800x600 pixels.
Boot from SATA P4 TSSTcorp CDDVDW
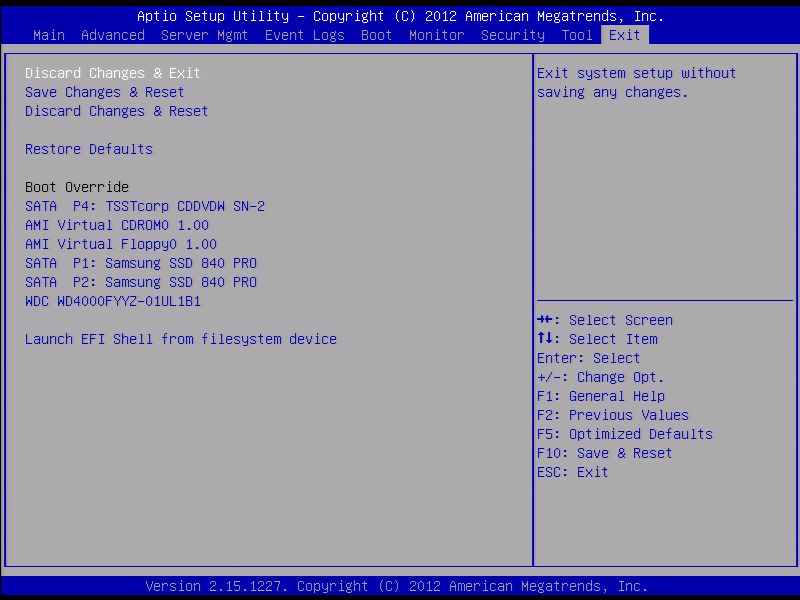(x=145, y=206)
